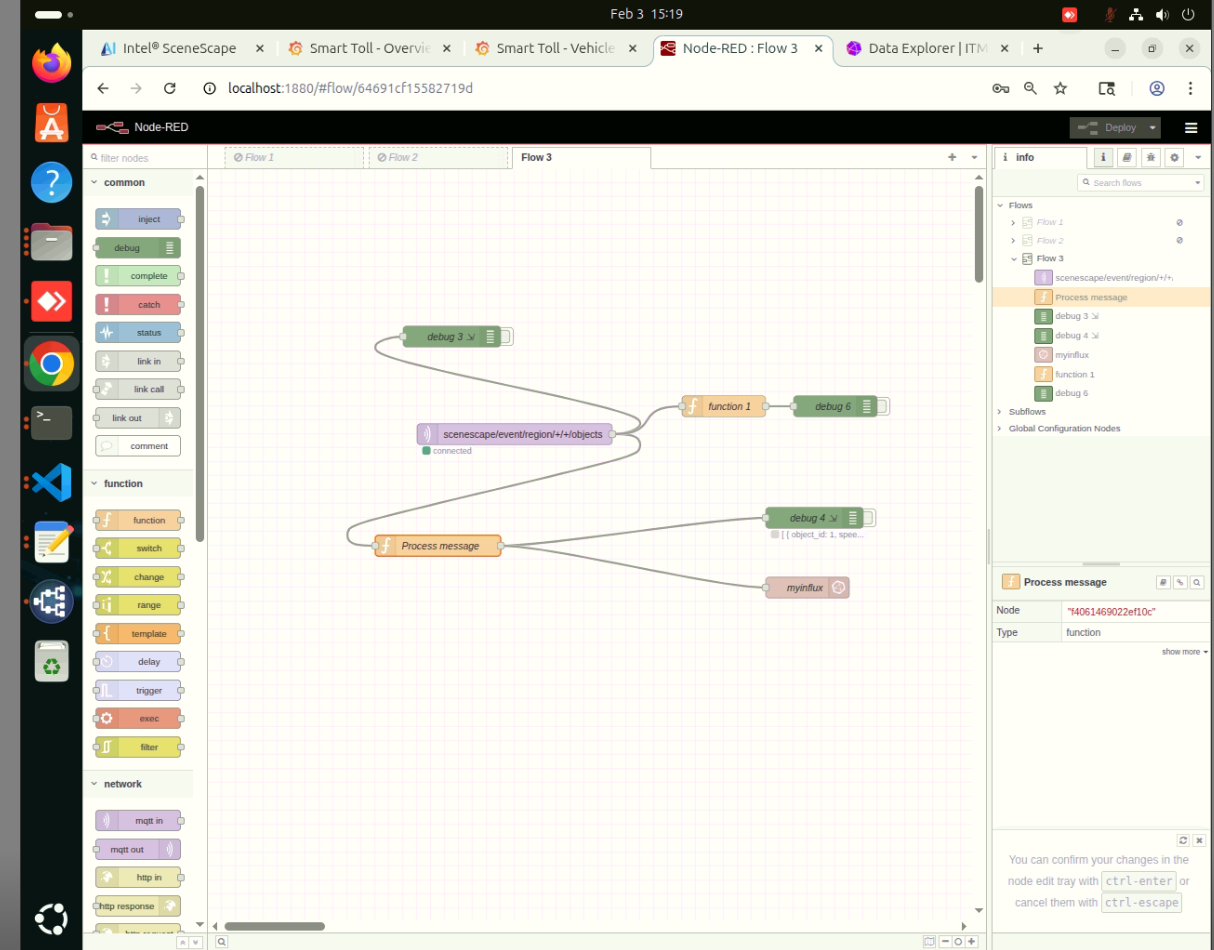This screenshot has height=950, width=1214.
Task: Open the Deploy dropdown arrow
Action: tap(1152, 127)
